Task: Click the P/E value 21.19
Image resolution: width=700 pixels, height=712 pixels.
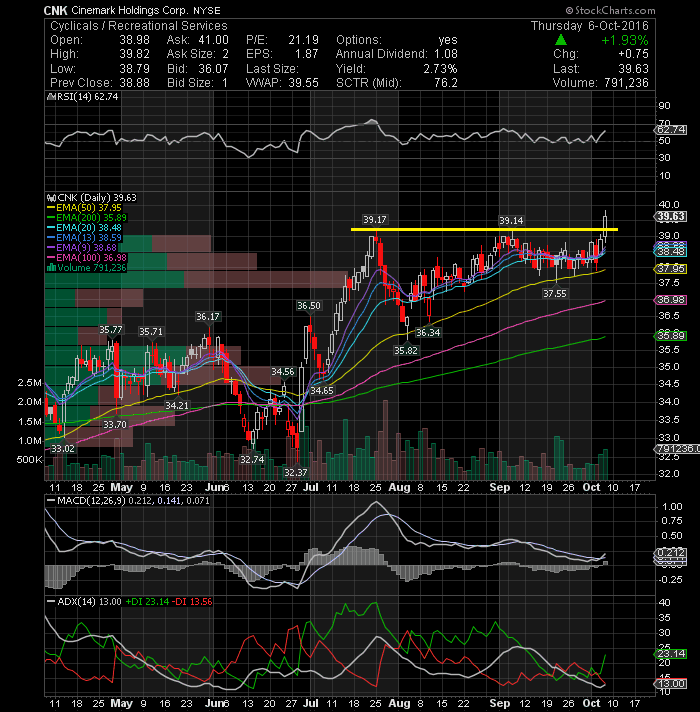Action: (303, 40)
